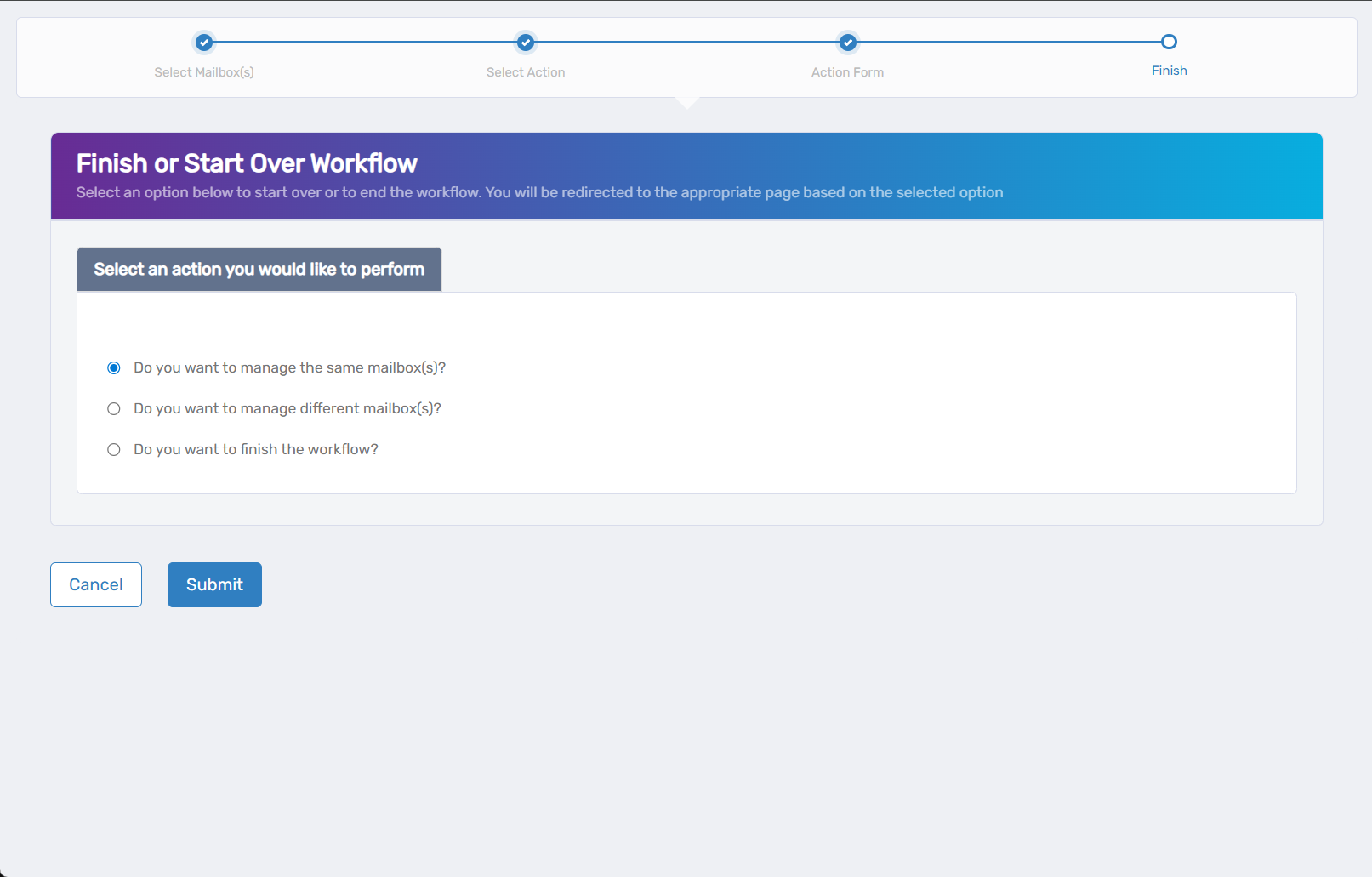1372x877 pixels.
Task: Click the checkmark icon above Select Action
Action: click(x=526, y=42)
